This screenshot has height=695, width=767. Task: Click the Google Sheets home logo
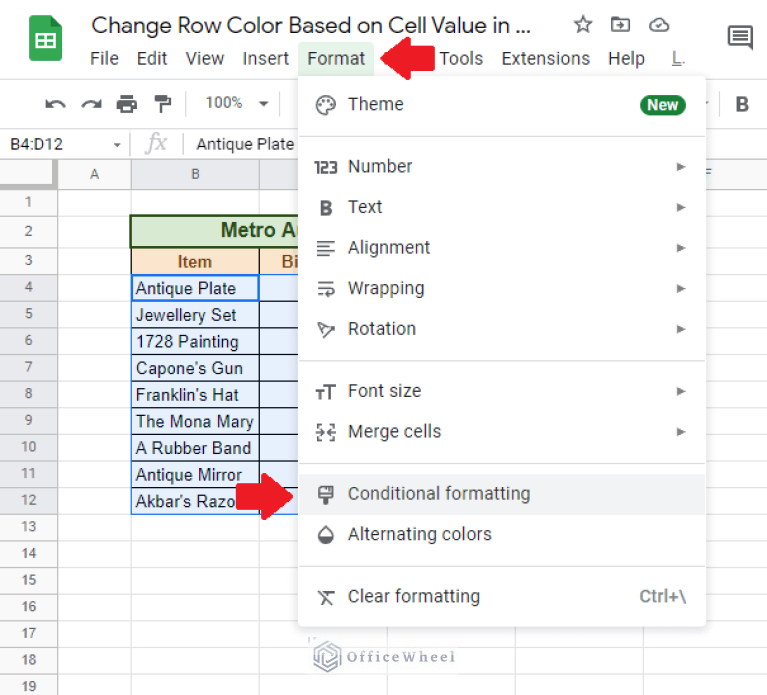coord(45,40)
